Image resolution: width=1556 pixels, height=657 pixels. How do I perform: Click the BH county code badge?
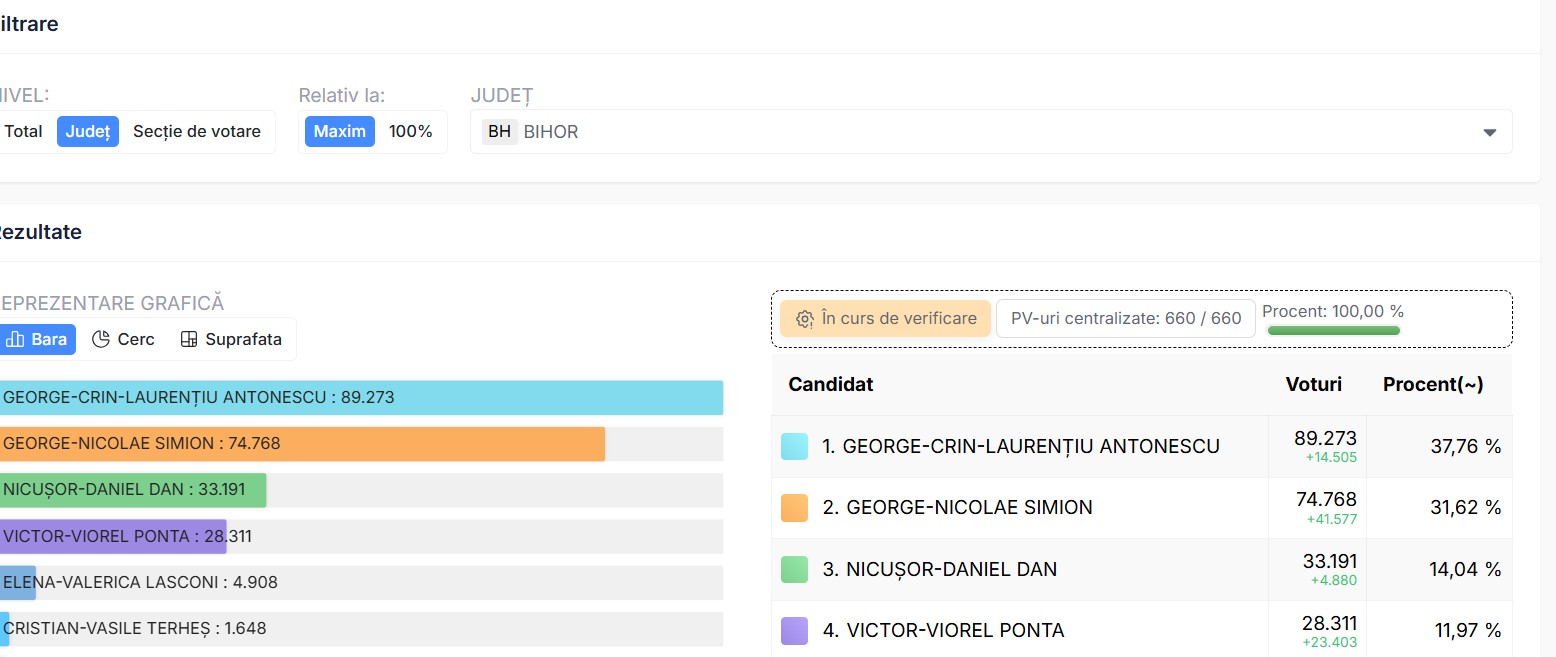pos(499,132)
